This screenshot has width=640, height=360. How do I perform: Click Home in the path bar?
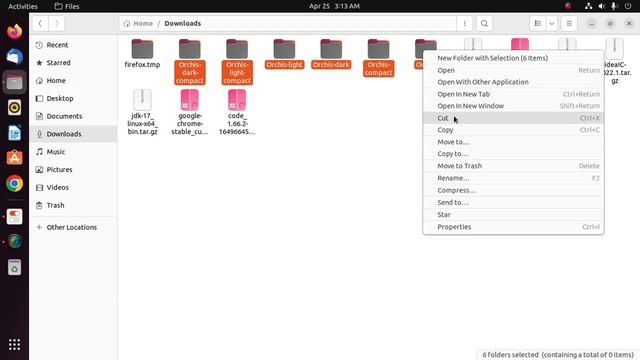(x=138, y=23)
